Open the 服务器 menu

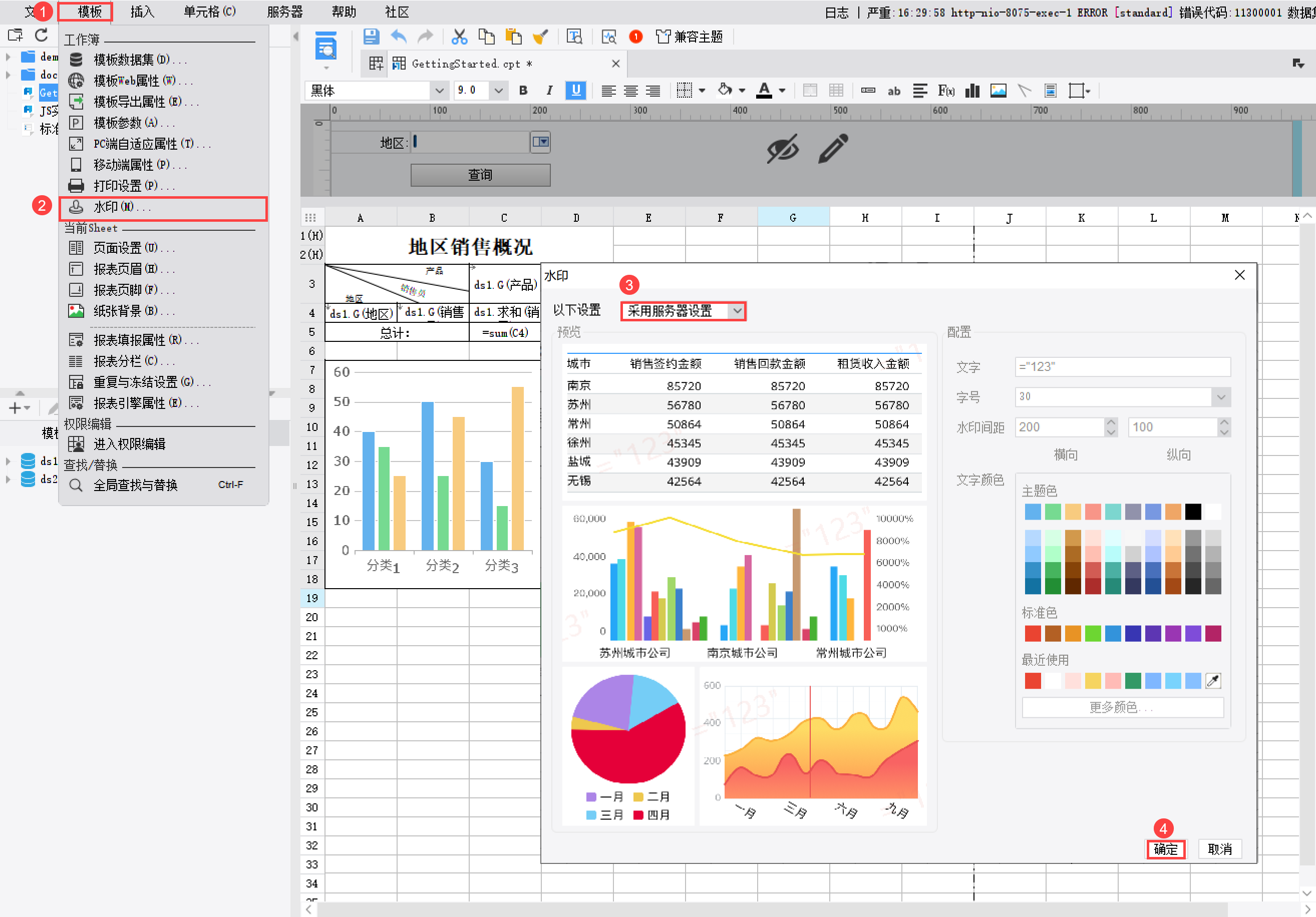[x=284, y=12]
